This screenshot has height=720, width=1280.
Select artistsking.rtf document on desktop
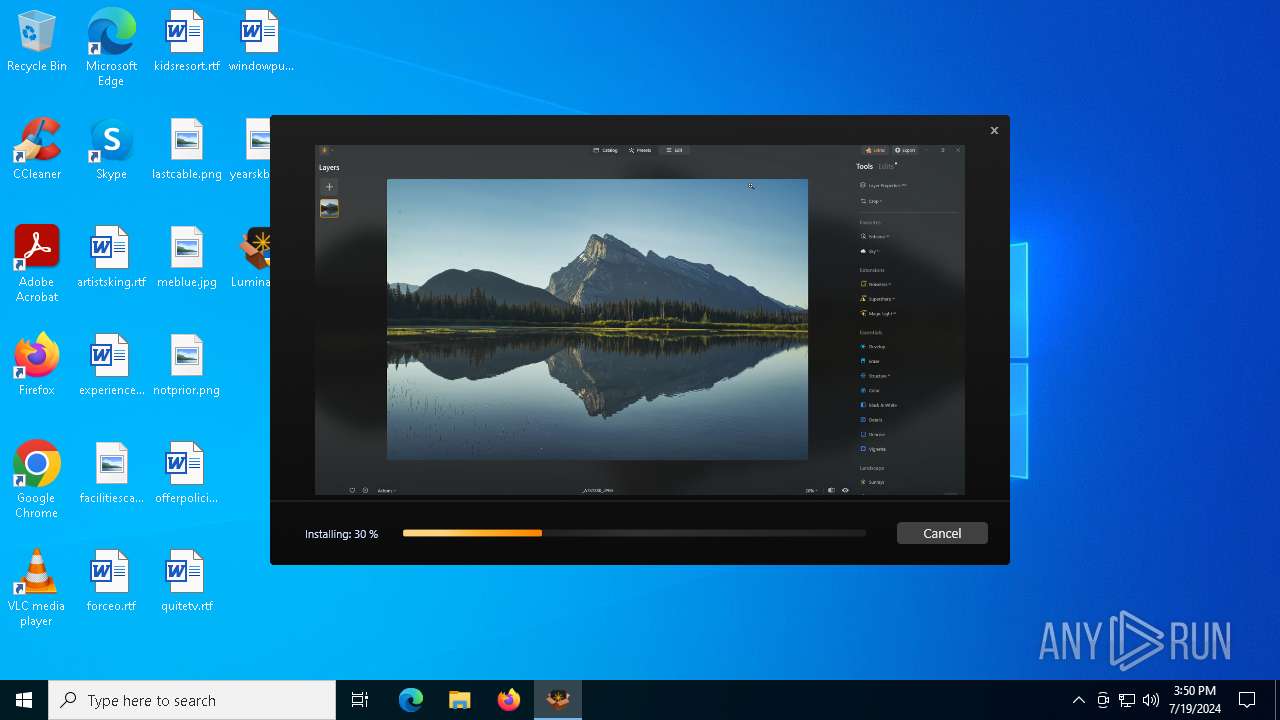point(111,258)
